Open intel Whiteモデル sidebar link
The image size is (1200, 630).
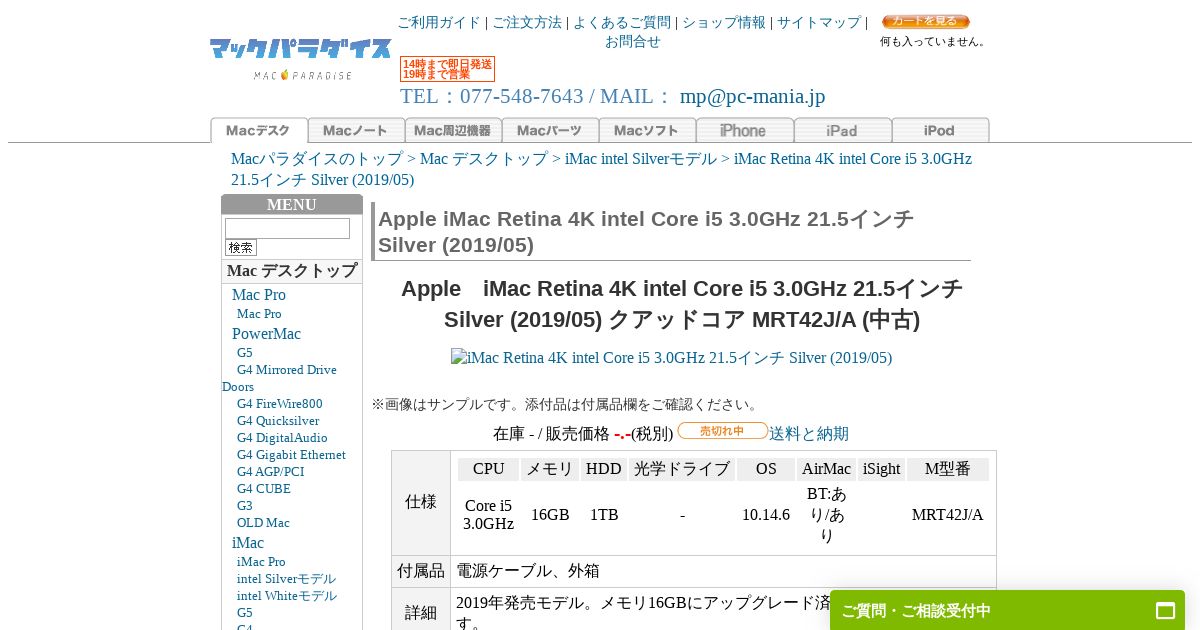click(287, 595)
